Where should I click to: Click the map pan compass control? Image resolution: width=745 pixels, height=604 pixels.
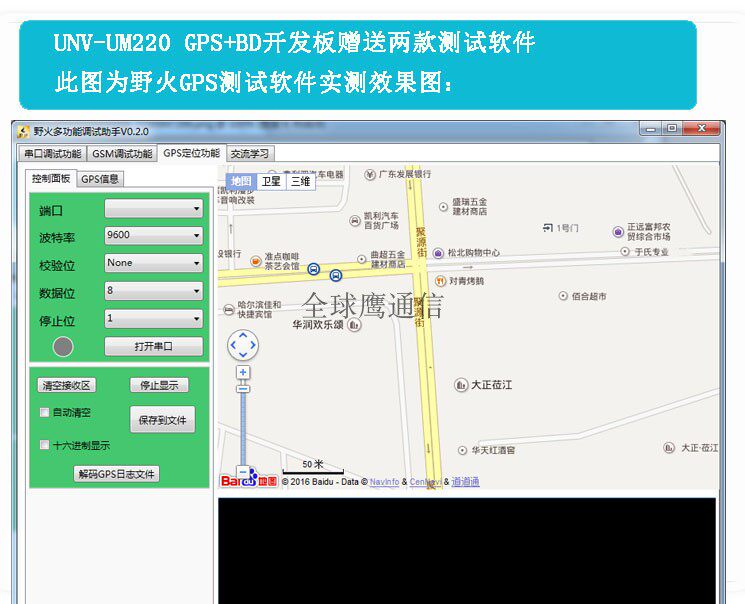pyautogui.click(x=243, y=345)
